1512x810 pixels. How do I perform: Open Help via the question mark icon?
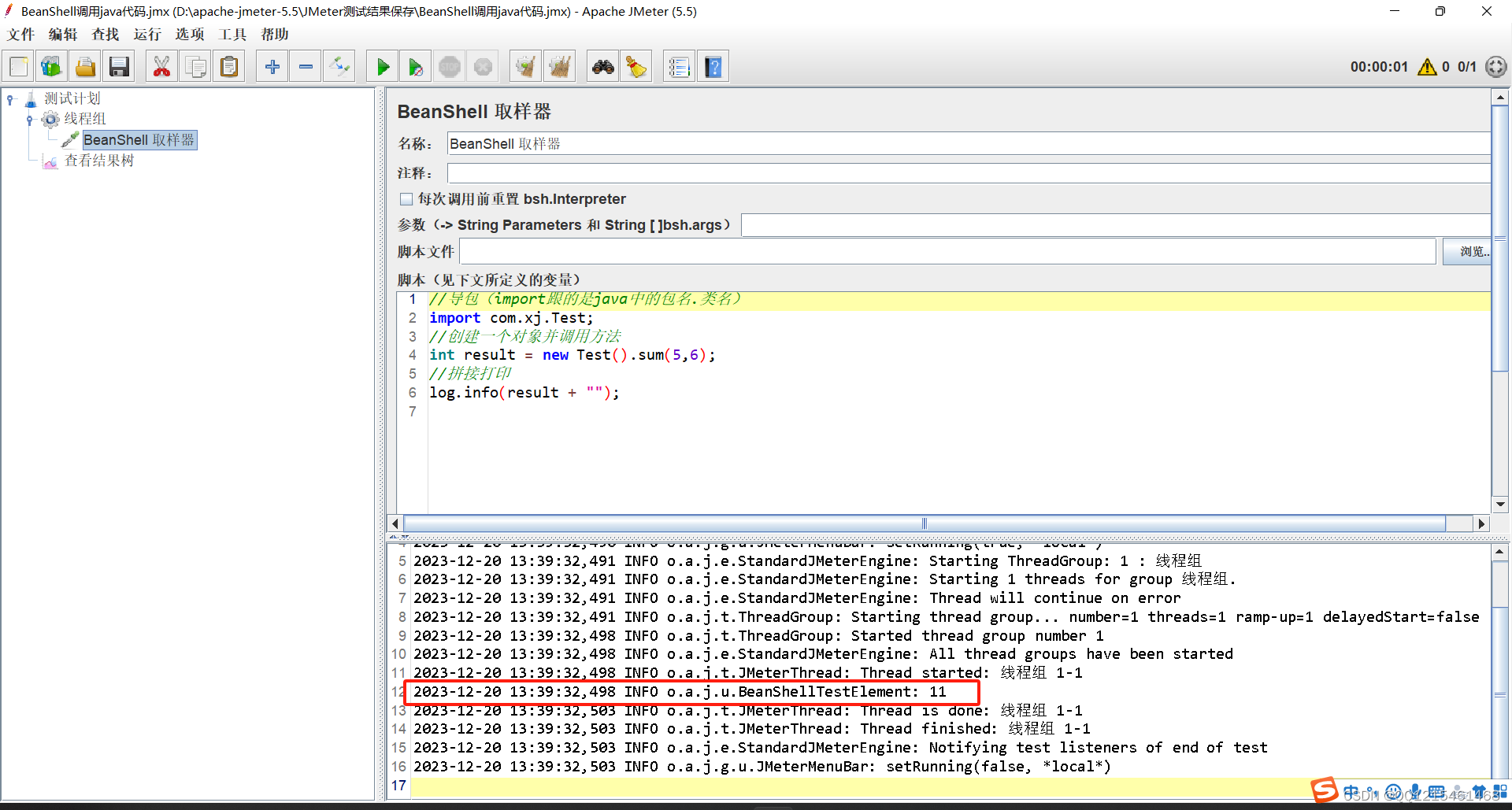pos(713,67)
